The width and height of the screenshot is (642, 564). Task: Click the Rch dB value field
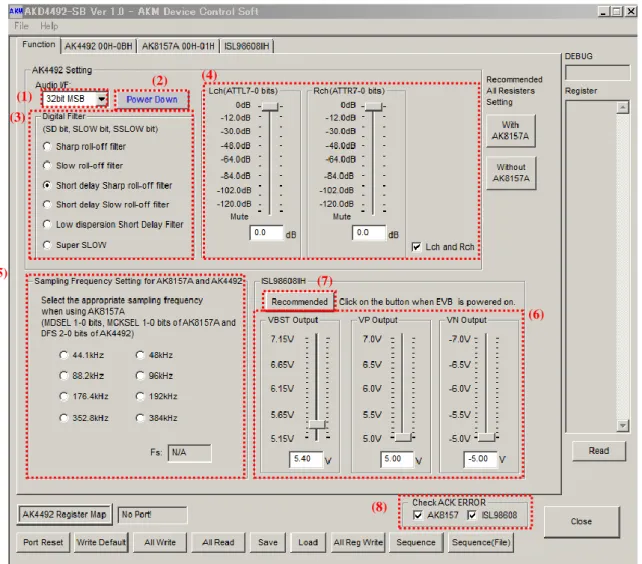pos(368,233)
